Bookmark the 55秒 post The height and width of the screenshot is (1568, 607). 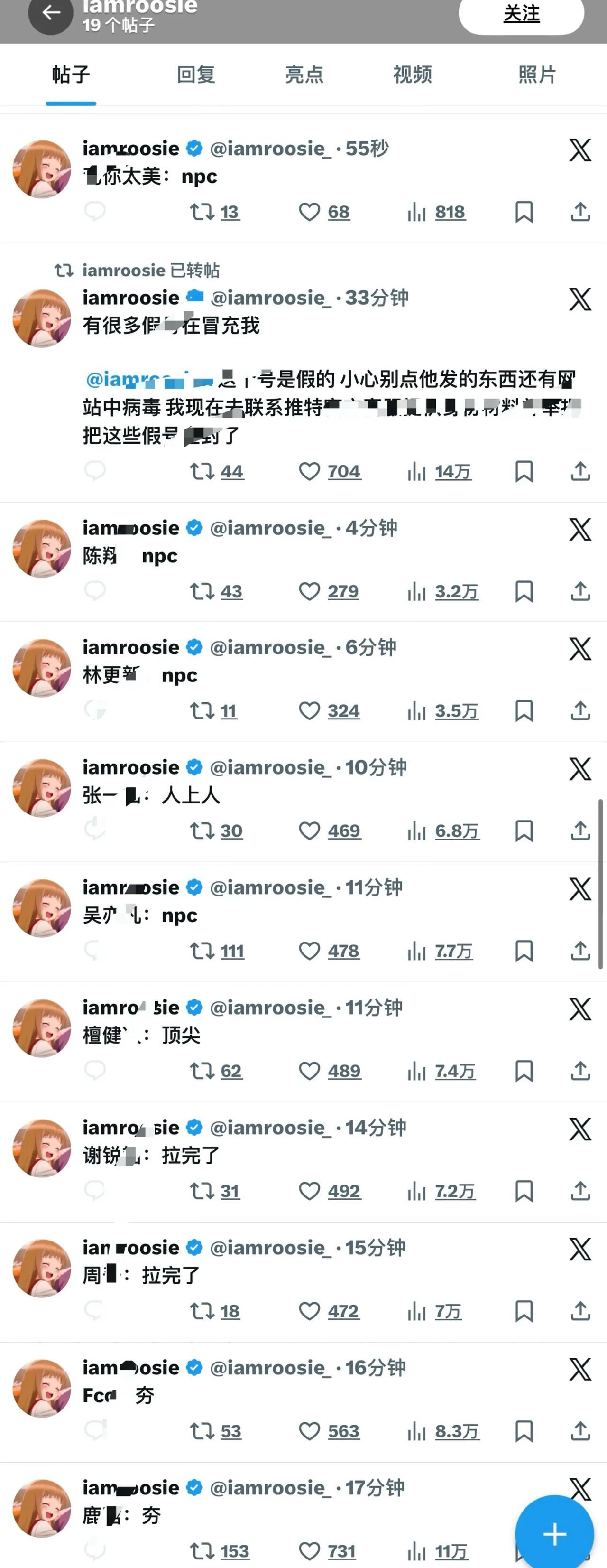point(524,212)
